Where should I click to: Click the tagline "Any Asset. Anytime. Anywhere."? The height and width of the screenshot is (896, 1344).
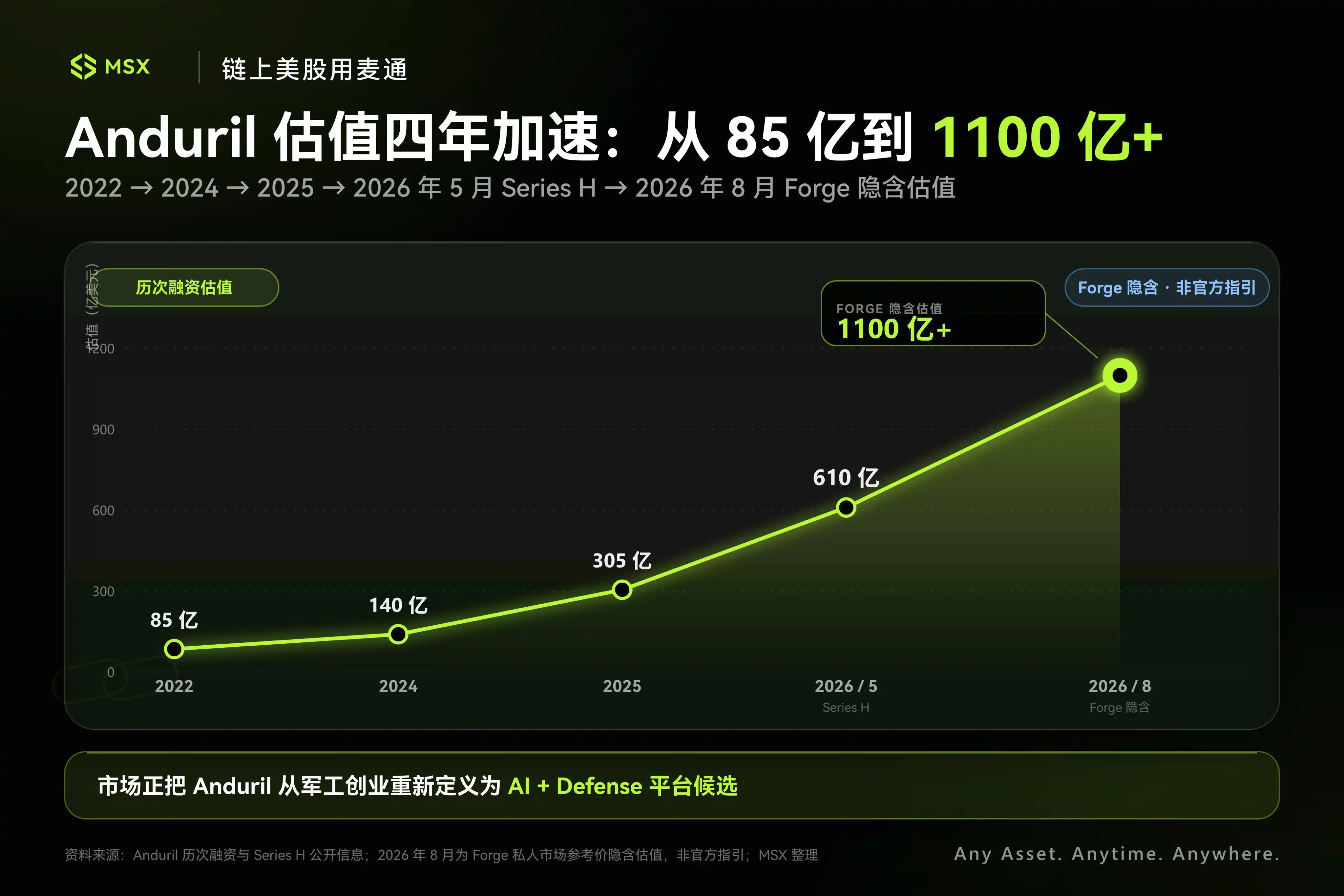tap(1117, 854)
